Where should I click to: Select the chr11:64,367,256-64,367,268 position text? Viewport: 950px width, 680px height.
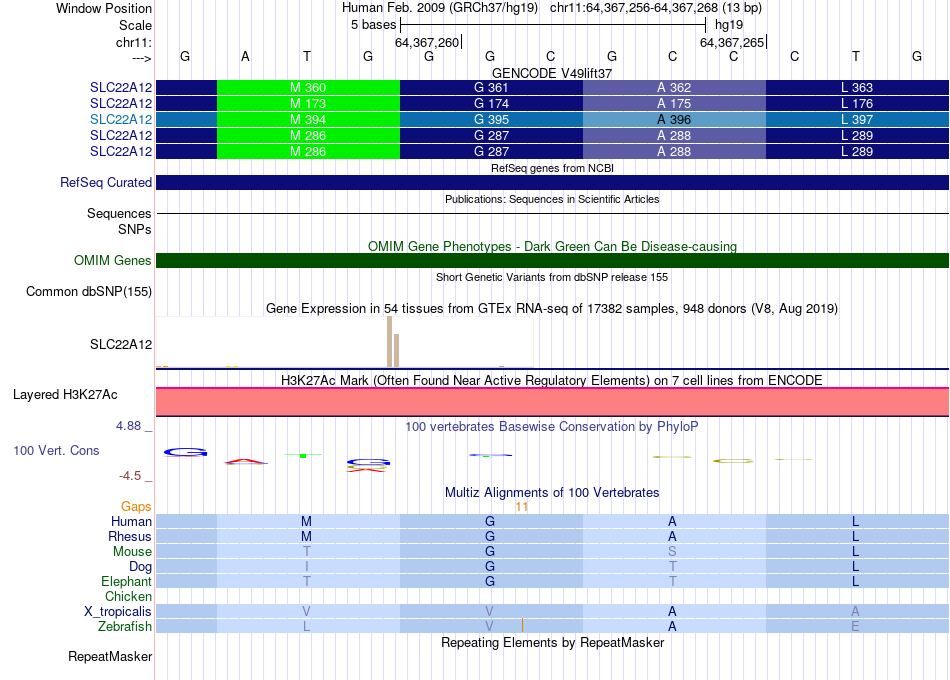click(634, 8)
